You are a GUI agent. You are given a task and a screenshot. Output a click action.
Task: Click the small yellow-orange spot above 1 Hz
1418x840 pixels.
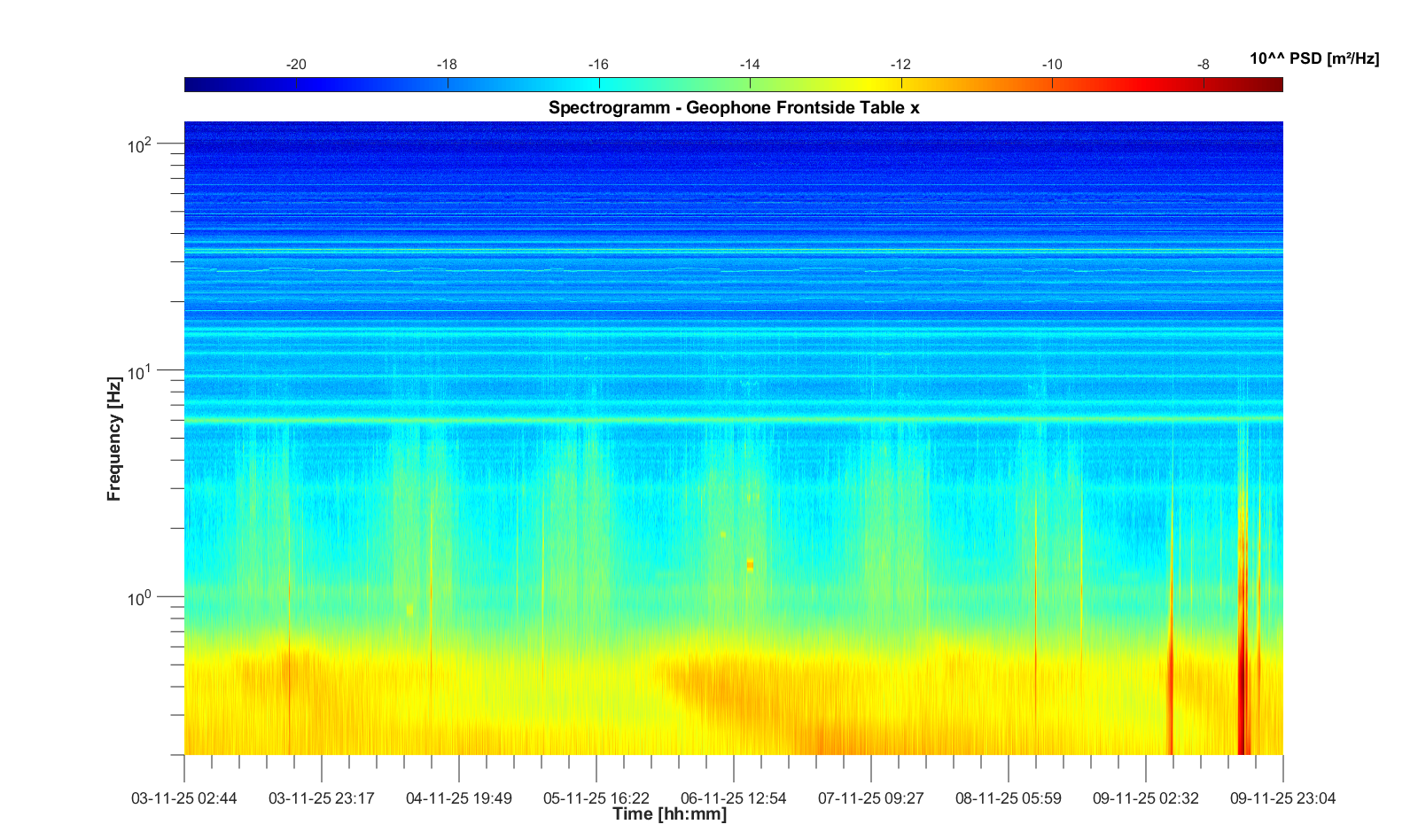click(750, 564)
